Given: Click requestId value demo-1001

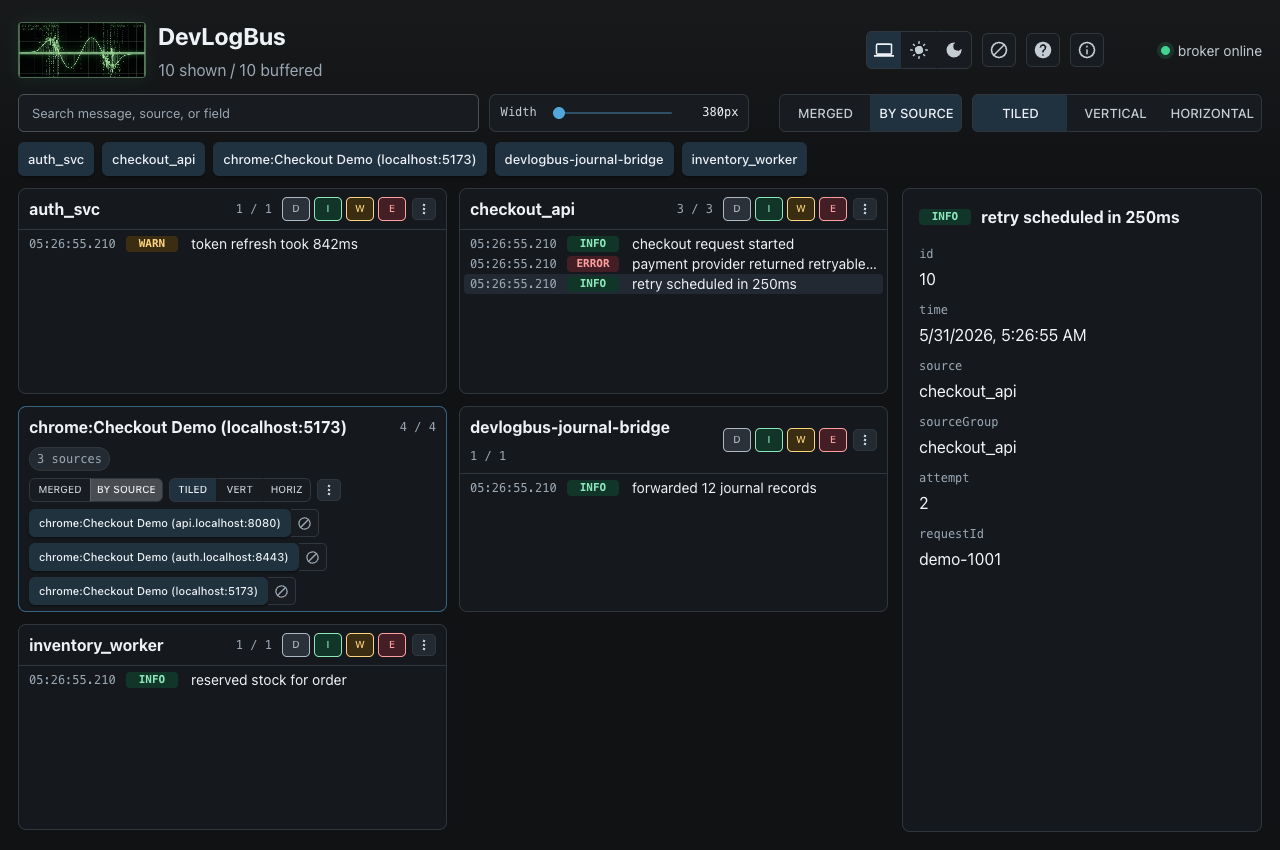Looking at the screenshot, I should click(x=960, y=559).
